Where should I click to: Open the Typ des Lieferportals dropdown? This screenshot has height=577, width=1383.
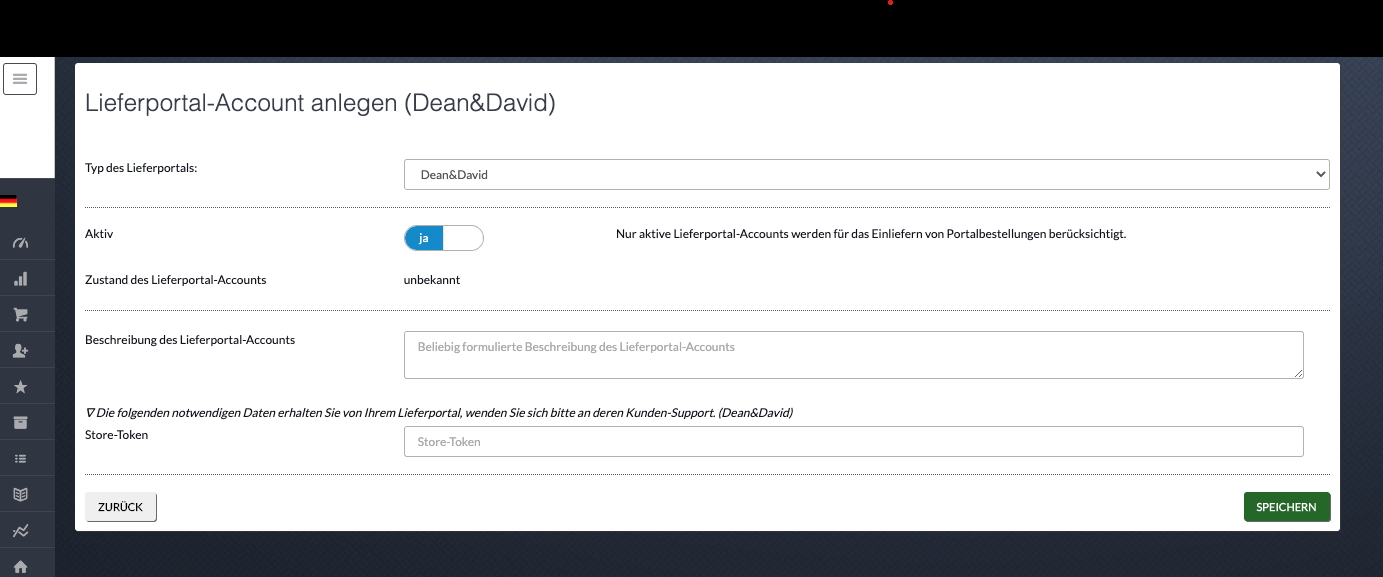(866, 174)
